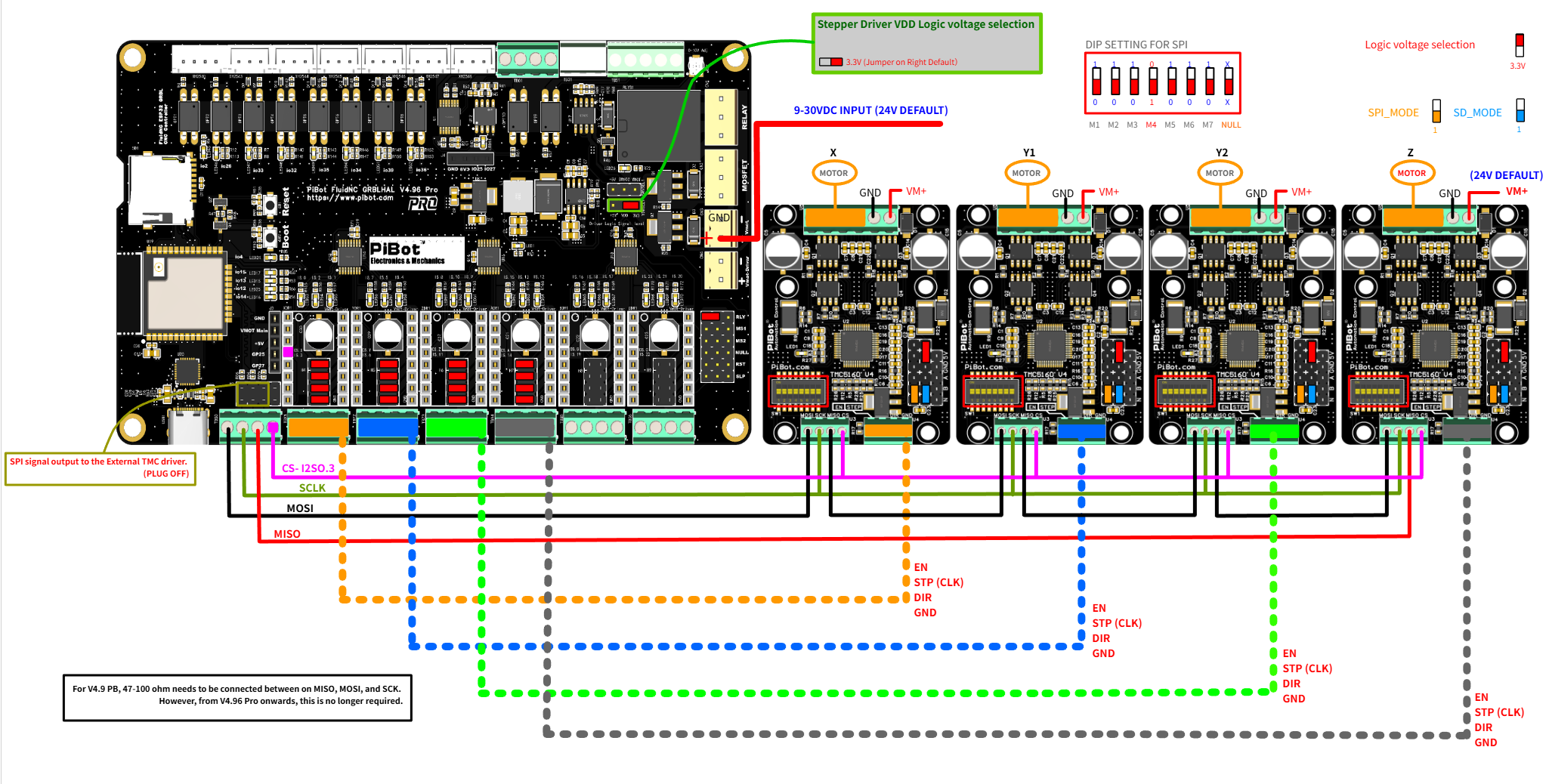Click the 'SD_MODE' label
This screenshot has width=1549, height=784.
1477,113
